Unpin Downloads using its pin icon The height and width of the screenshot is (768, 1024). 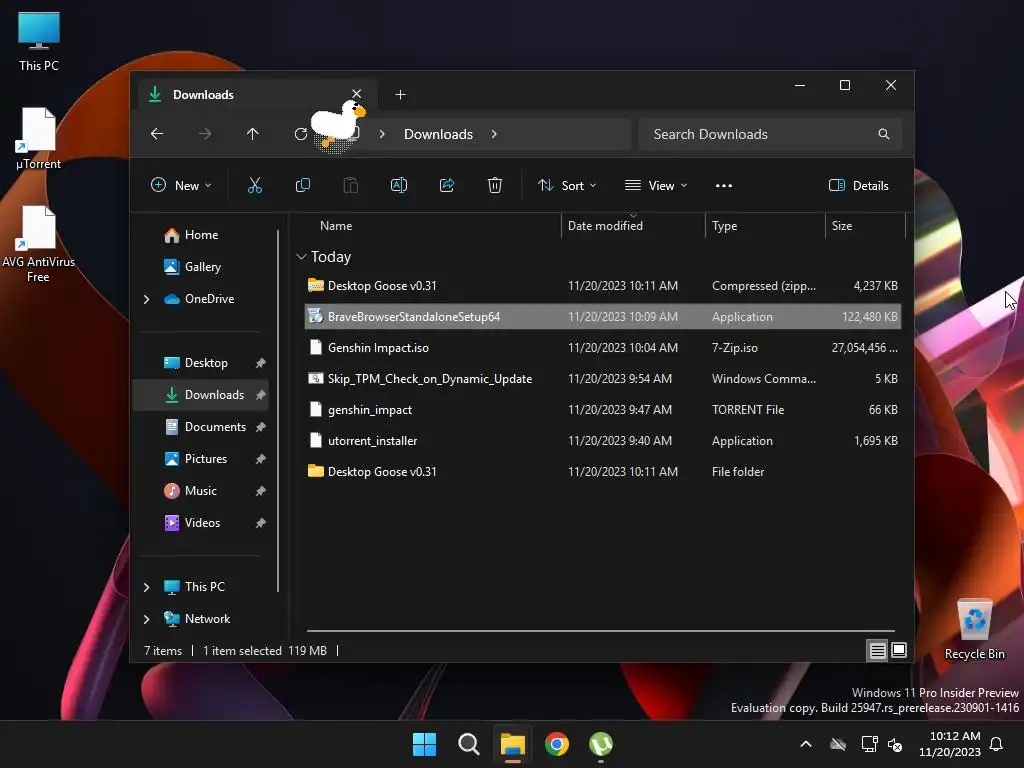(x=261, y=395)
